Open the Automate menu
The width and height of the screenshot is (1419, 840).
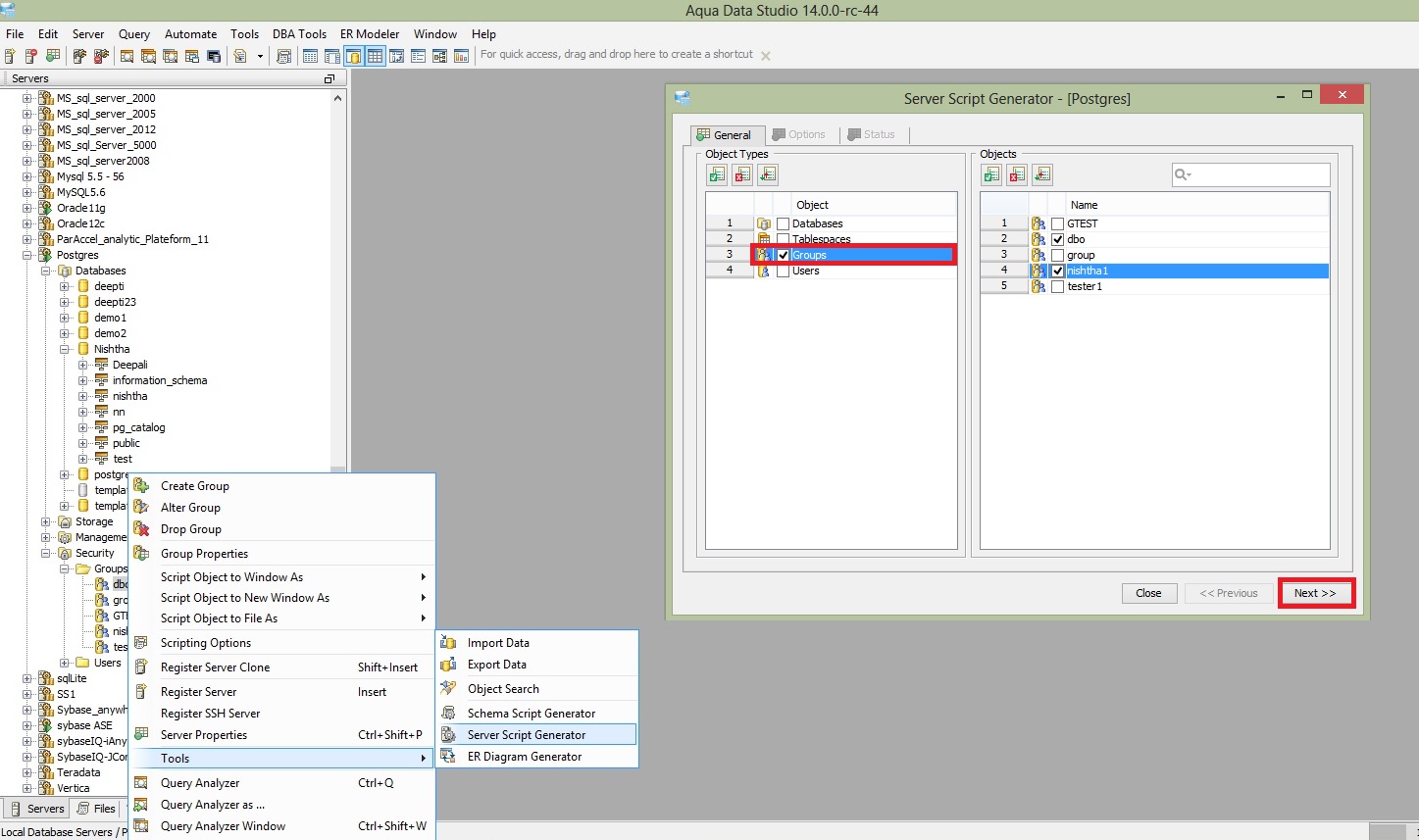190,33
